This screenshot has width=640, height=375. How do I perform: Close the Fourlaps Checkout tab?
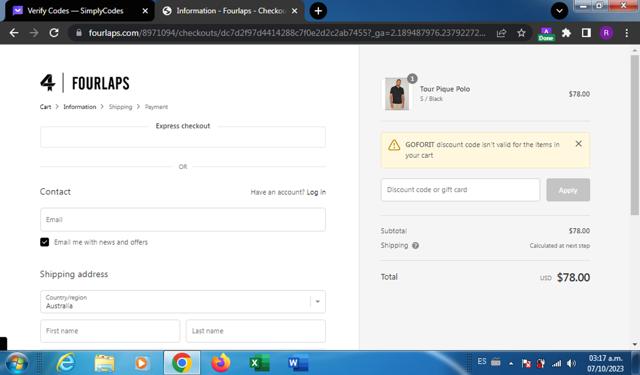pos(294,11)
